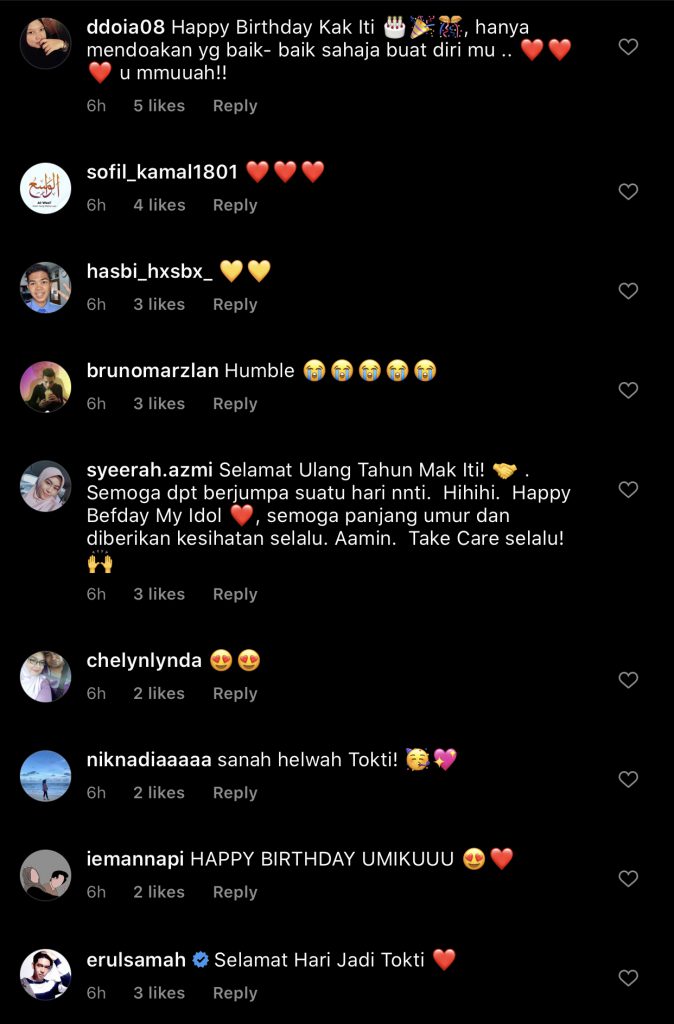Tap chelynlynda's avatar
The height and width of the screenshot is (1024, 674).
(x=46, y=676)
